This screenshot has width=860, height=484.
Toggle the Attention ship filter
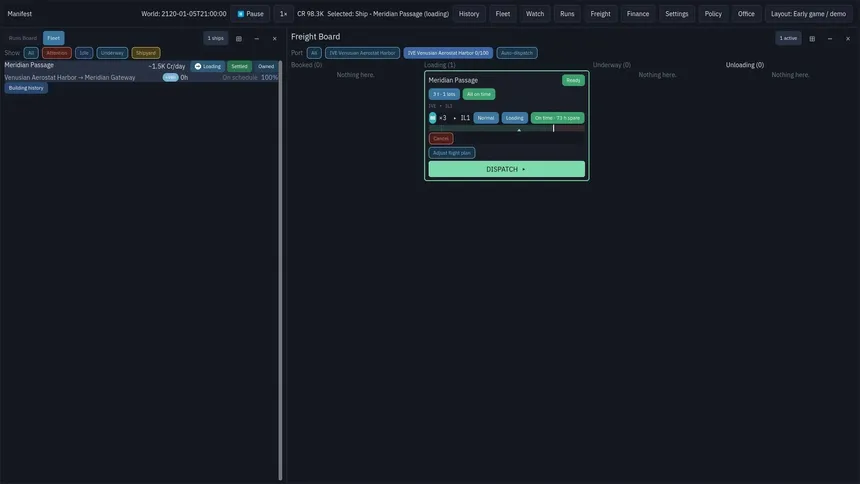click(56, 53)
